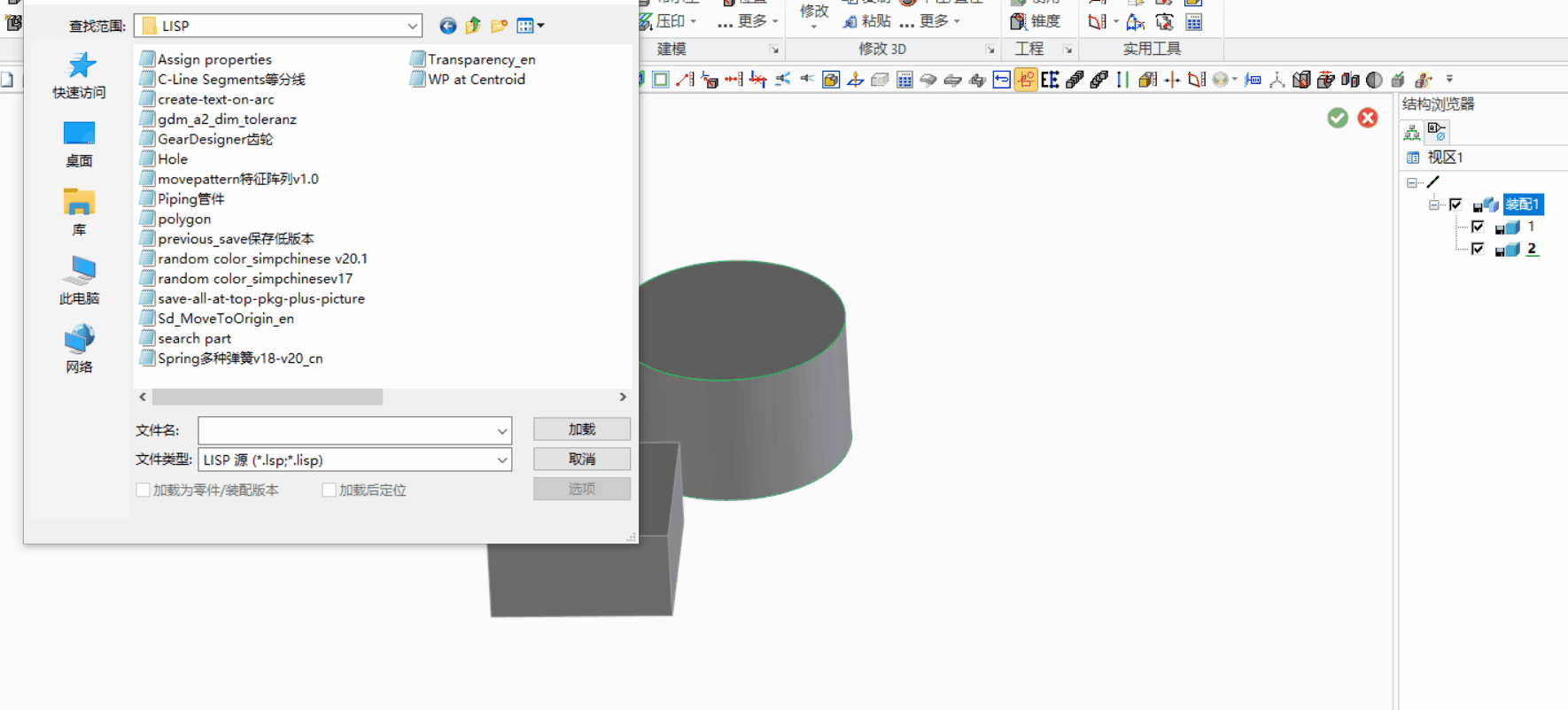Select the WP at Centroid file

click(468, 80)
